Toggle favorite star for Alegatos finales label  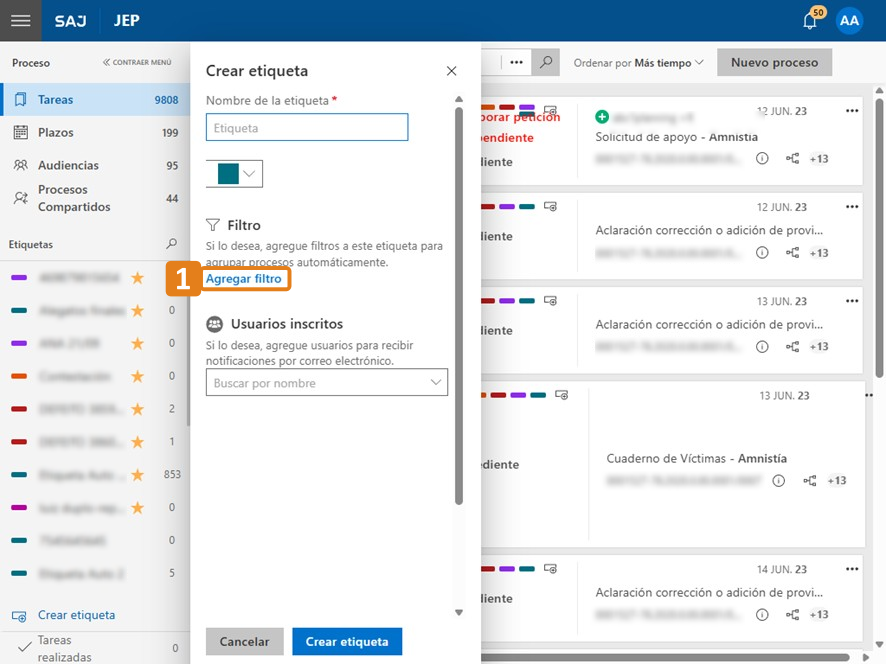point(137,310)
